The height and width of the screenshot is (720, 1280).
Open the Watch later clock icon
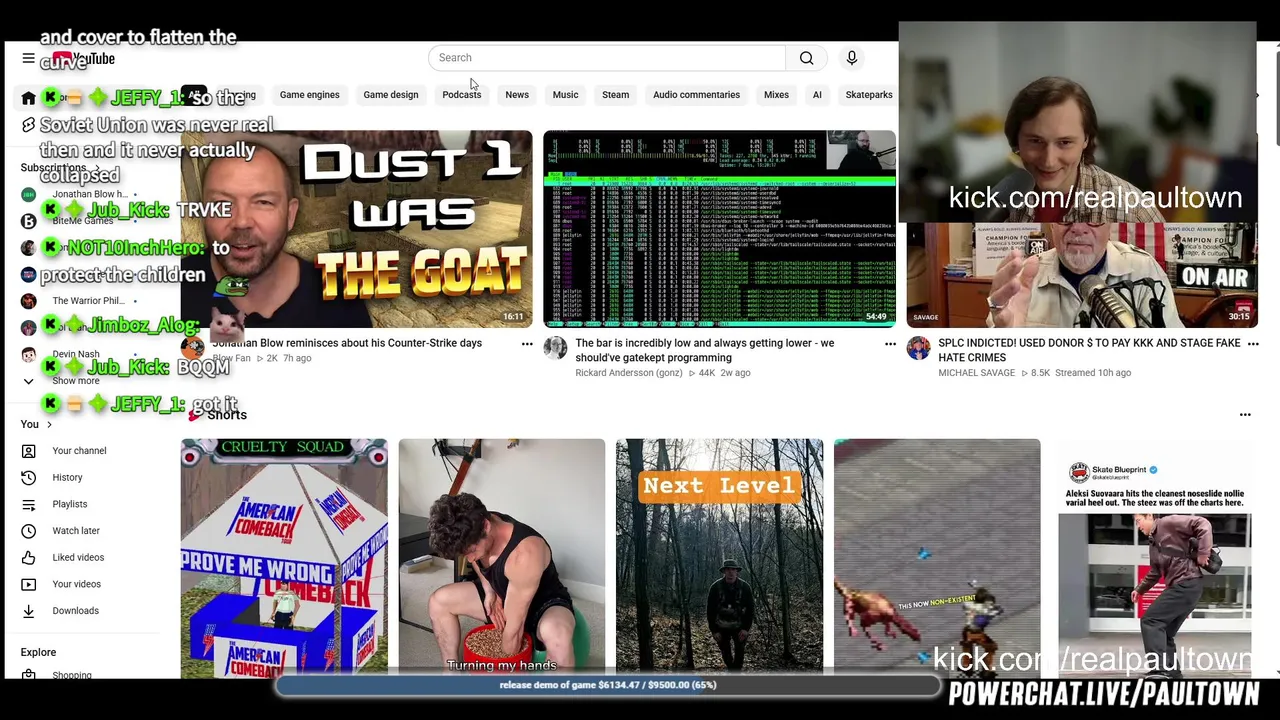28,531
